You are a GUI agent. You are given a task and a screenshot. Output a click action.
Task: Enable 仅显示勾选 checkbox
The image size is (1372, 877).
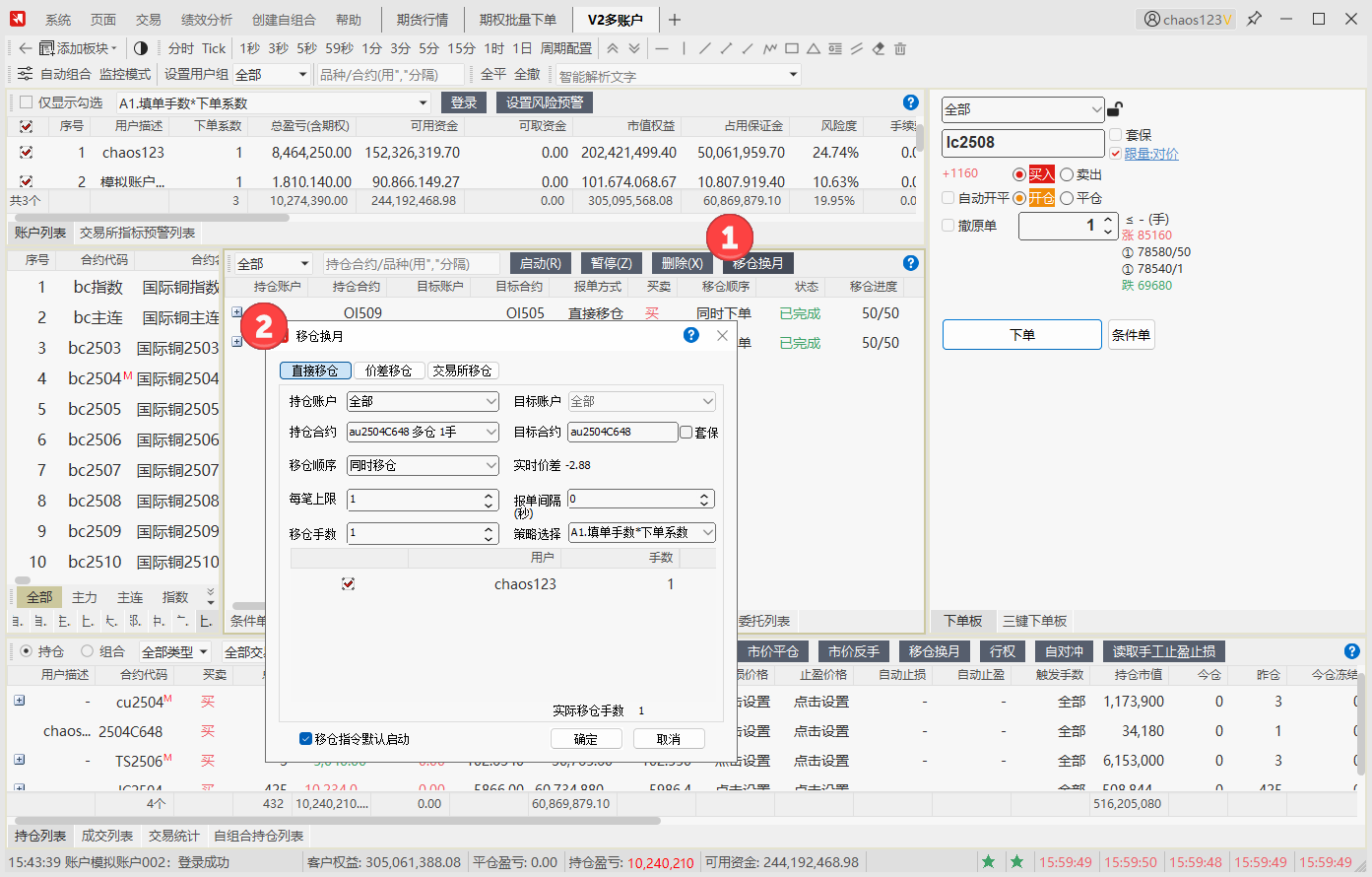[27, 102]
